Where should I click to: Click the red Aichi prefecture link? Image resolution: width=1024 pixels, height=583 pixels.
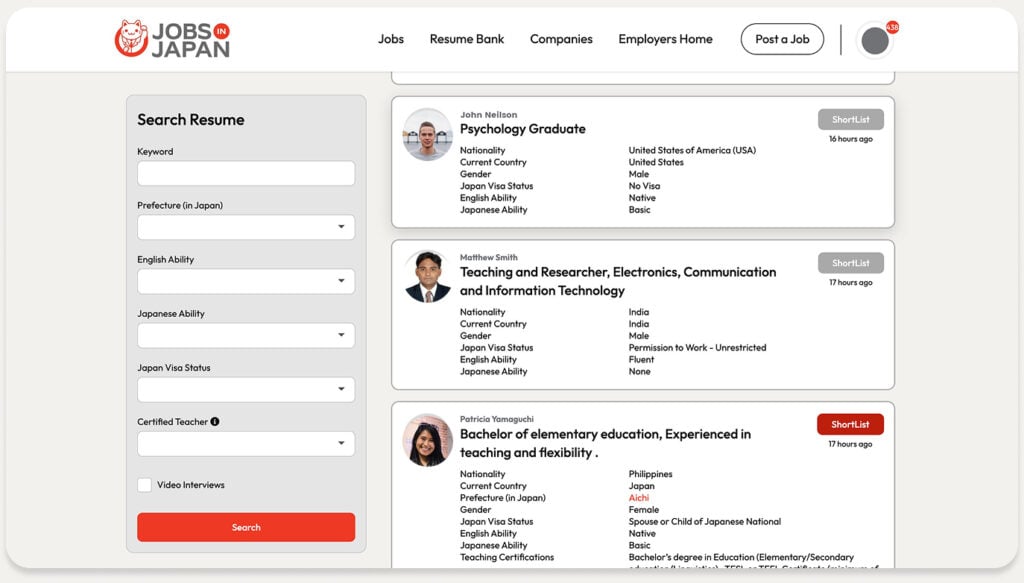click(638, 498)
